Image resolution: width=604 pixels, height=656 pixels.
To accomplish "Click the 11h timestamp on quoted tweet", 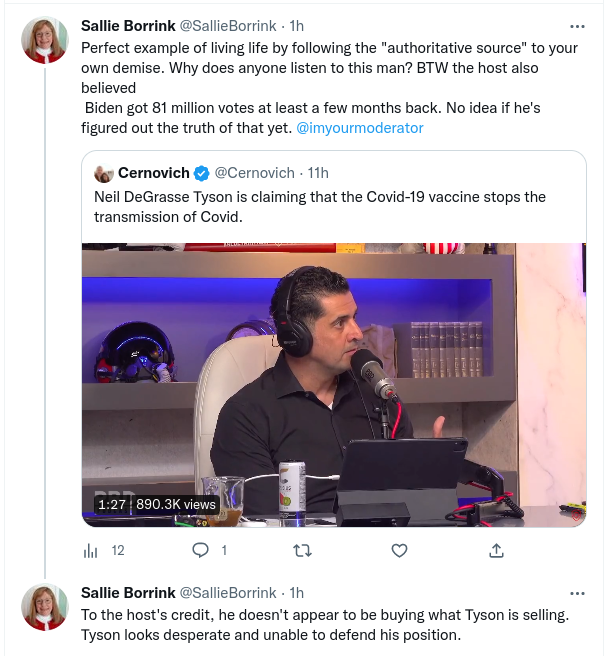I will 318,173.
